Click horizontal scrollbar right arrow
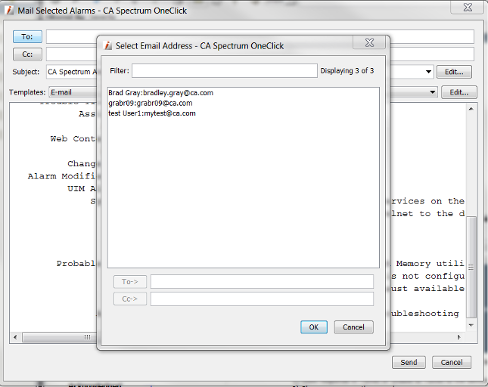 pos(459,337)
